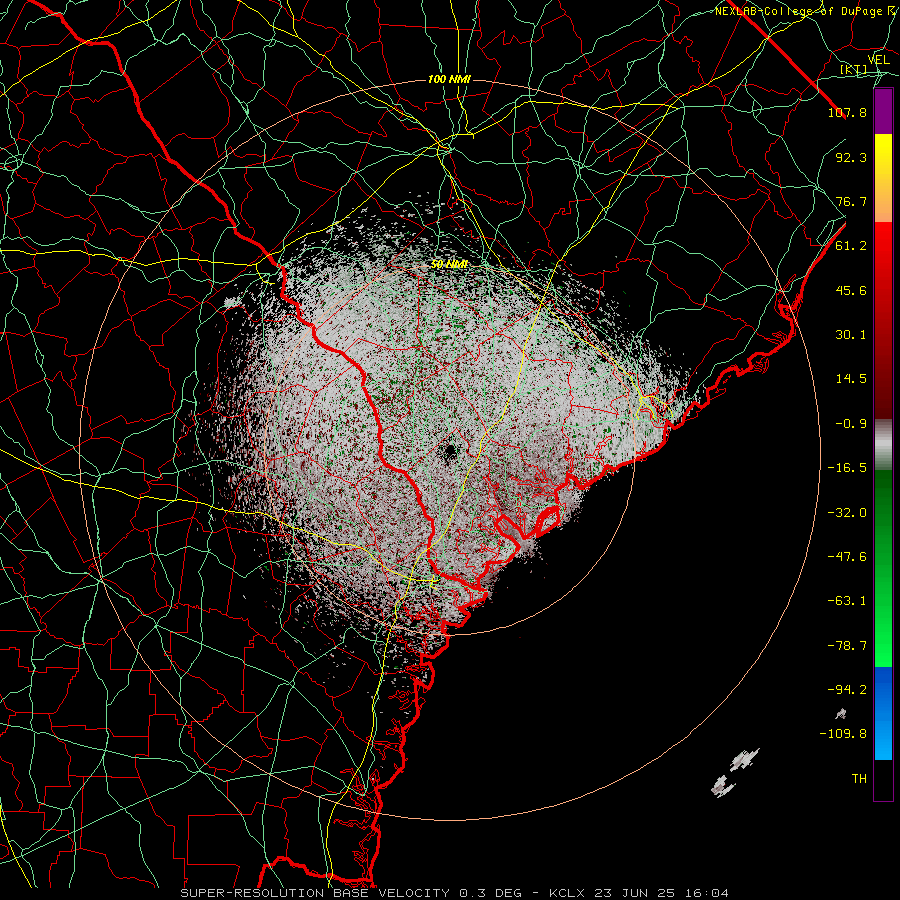Click the 92.3 legend value
Viewport: 900px width, 900px height.
[x=851, y=157]
